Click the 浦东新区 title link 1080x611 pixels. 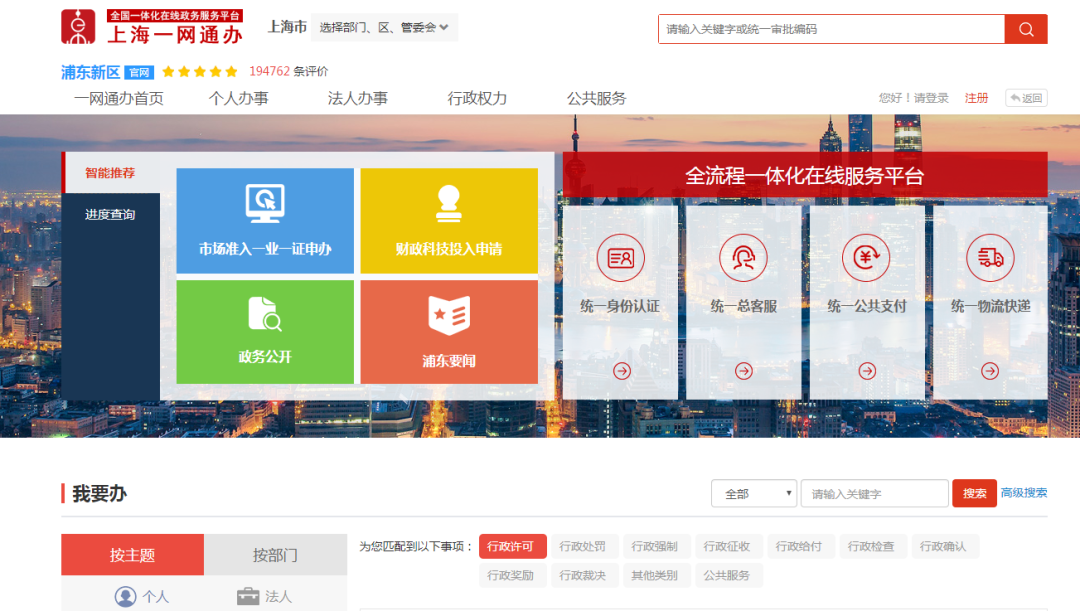[90, 72]
